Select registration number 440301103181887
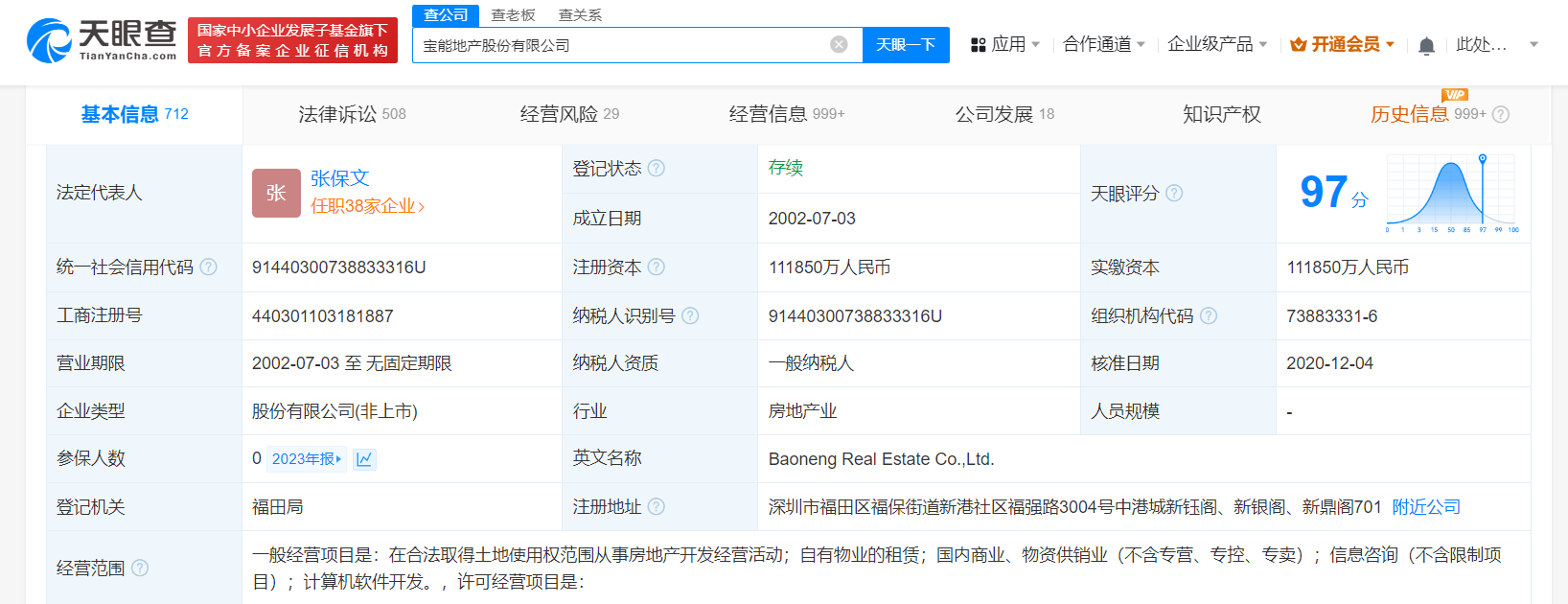 point(322,316)
